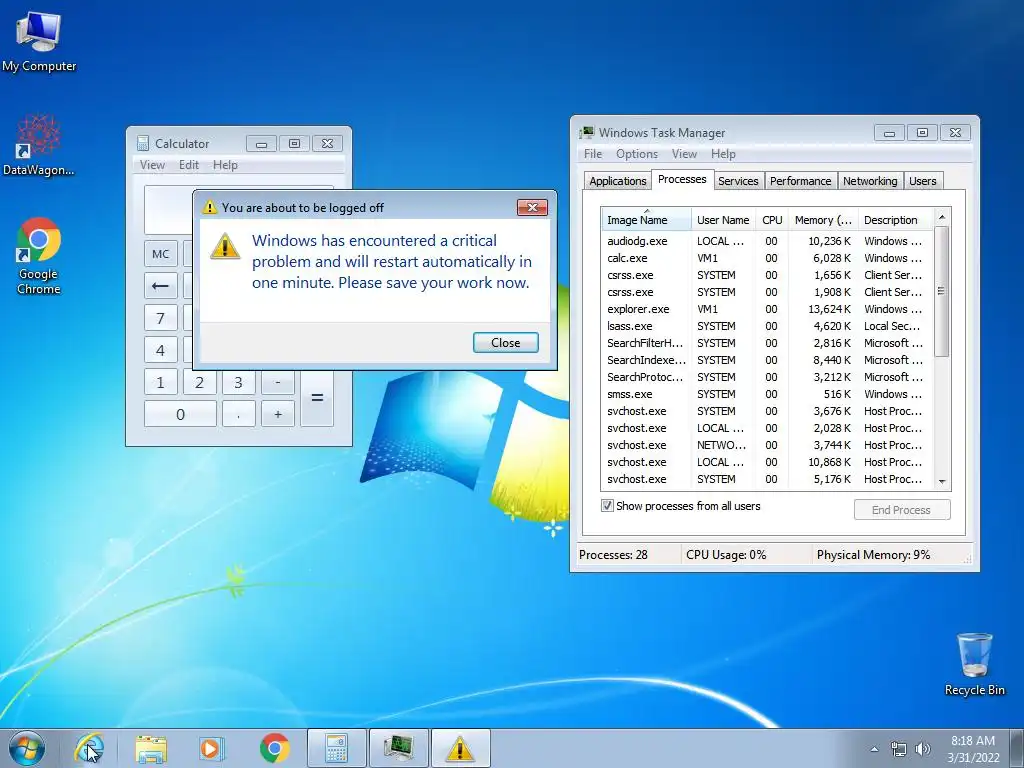This screenshot has width=1024, height=768.
Task: Click calculator digit 3
Action: pyautogui.click(x=238, y=382)
